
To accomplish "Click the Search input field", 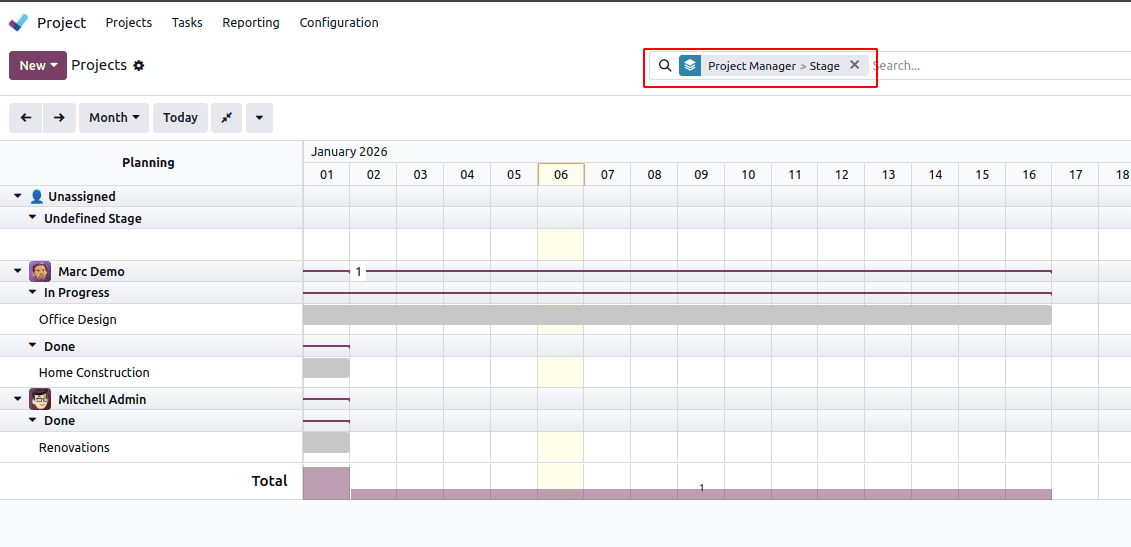I will (1000, 66).
